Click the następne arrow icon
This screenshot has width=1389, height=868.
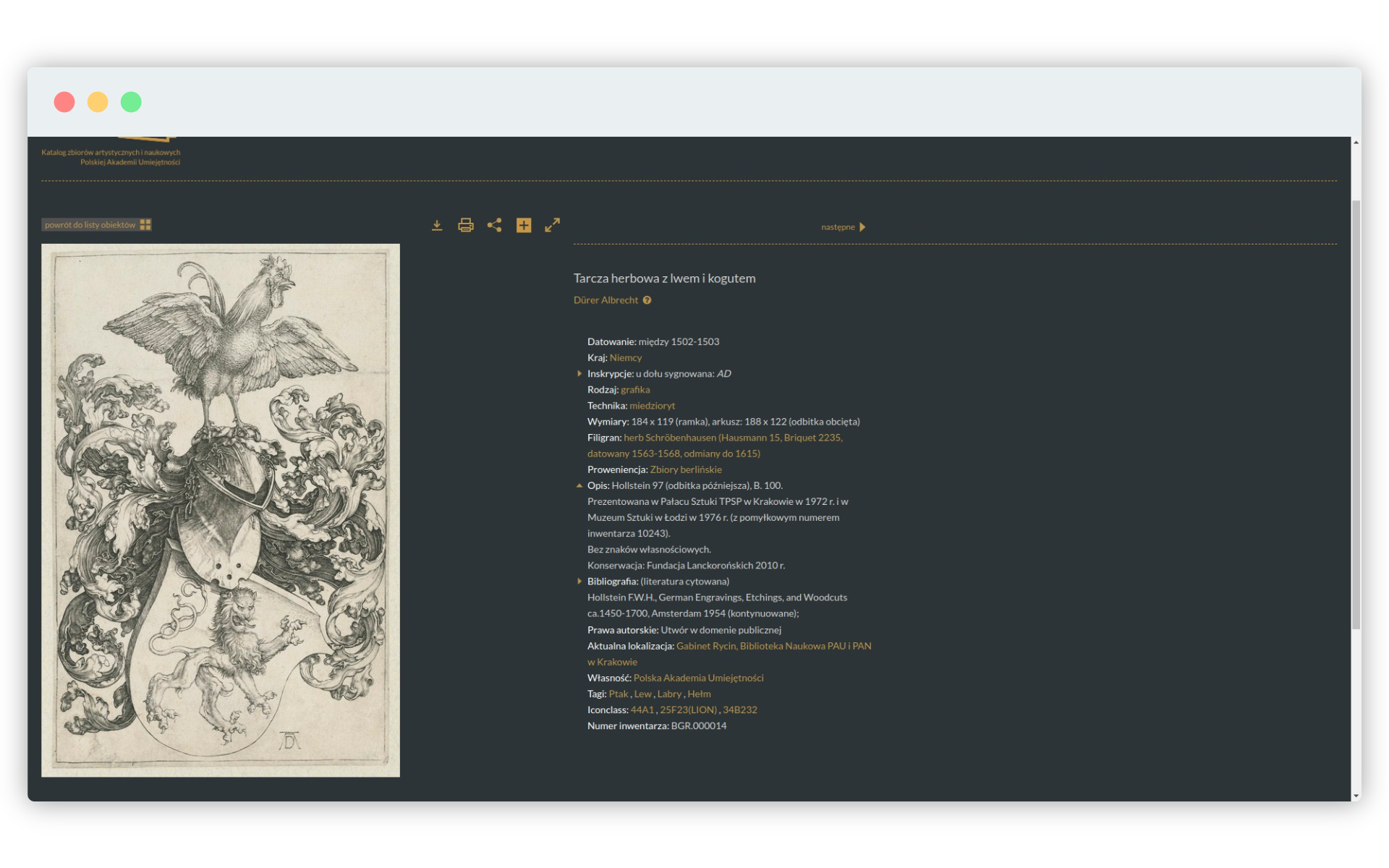pos(862,227)
